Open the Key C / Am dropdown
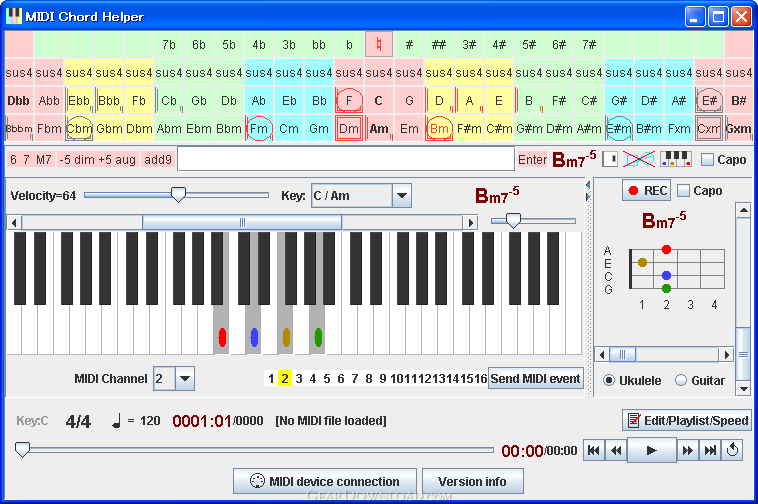This screenshot has height=504, width=758. click(402, 196)
